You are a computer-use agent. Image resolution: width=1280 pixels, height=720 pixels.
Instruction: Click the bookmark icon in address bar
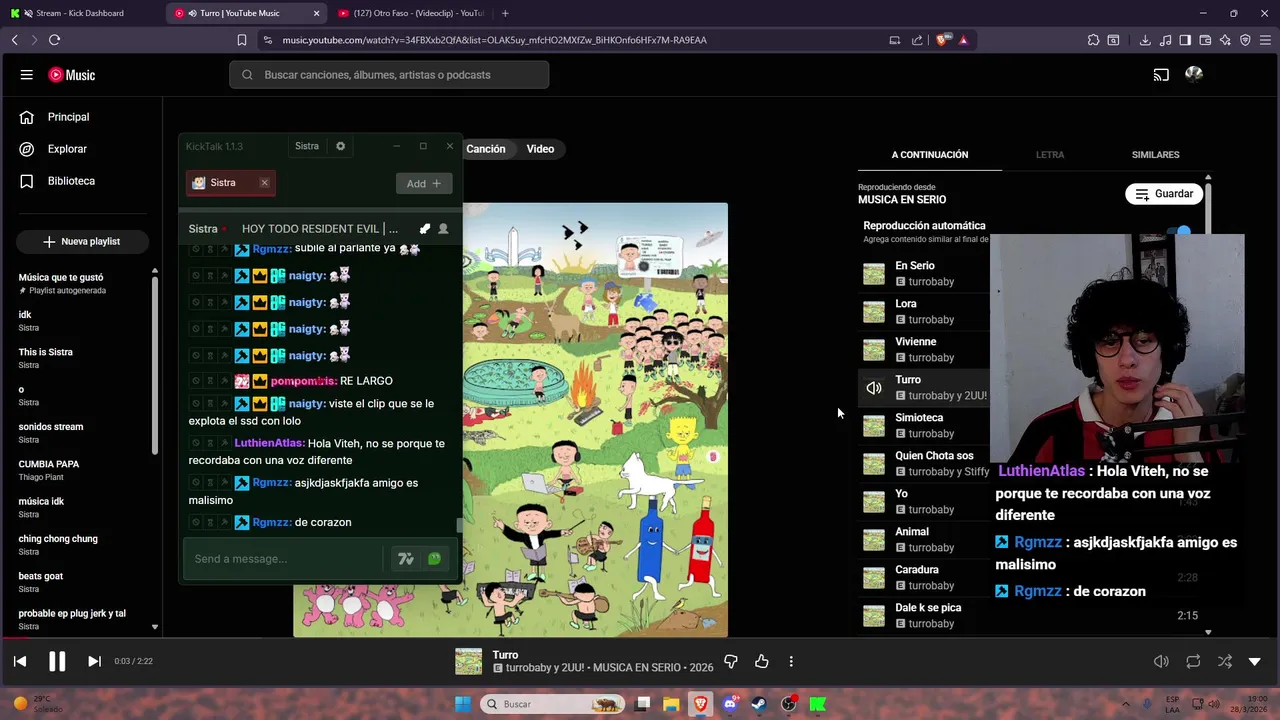click(x=242, y=40)
